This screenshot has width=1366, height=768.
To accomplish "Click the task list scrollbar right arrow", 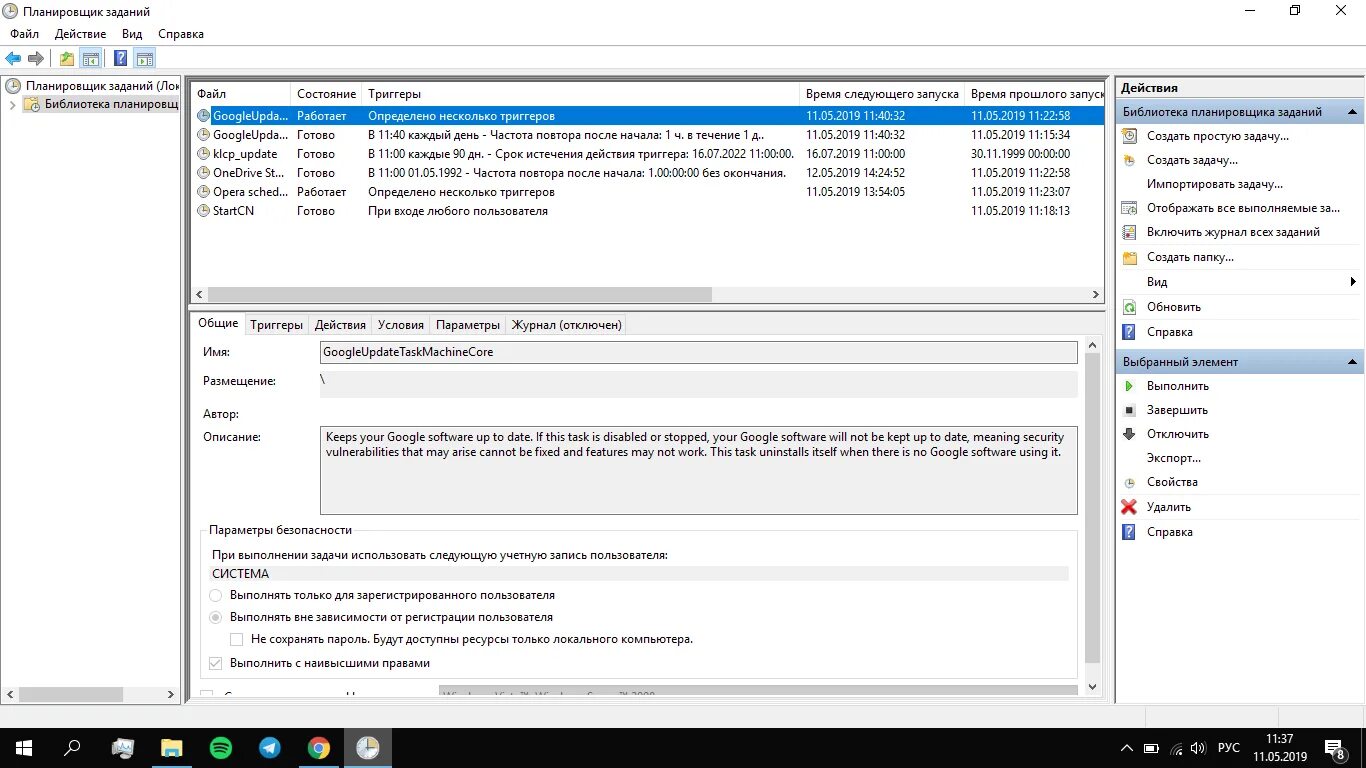I will click(1096, 295).
